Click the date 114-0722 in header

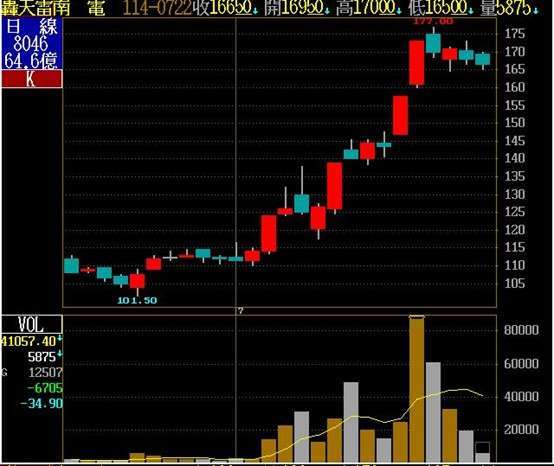point(158,8)
